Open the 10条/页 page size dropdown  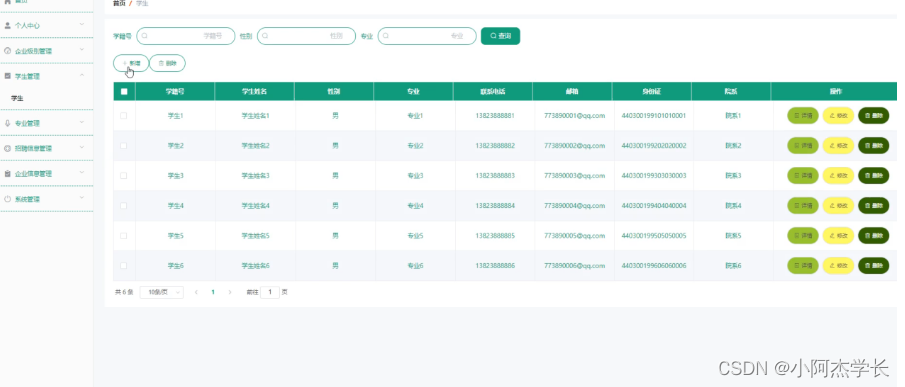(x=162, y=292)
